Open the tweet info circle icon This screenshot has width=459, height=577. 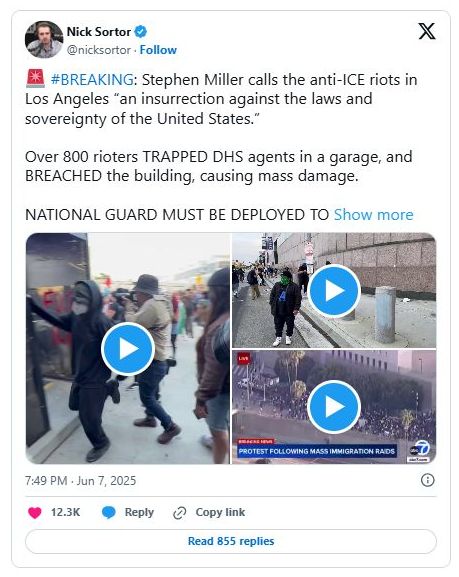pyautogui.click(x=427, y=480)
